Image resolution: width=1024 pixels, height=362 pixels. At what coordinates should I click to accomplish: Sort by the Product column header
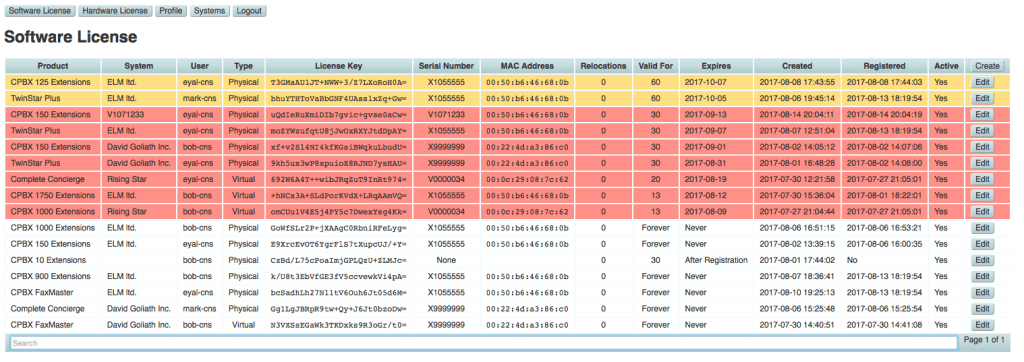pos(53,66)
